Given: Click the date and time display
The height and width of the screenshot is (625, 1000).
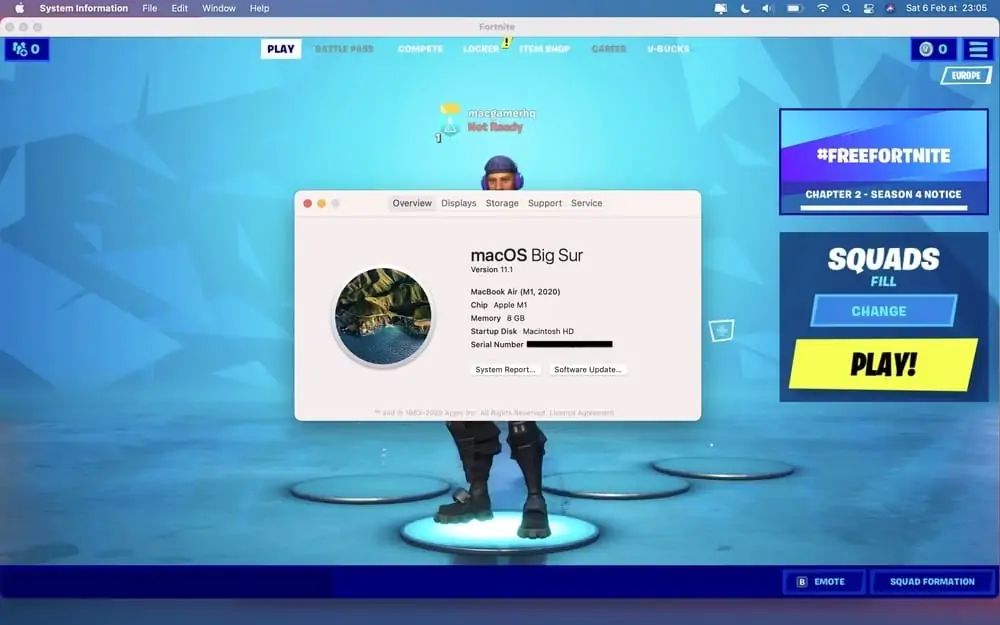Looking at the screenshot, I should (x=946, y=8).
